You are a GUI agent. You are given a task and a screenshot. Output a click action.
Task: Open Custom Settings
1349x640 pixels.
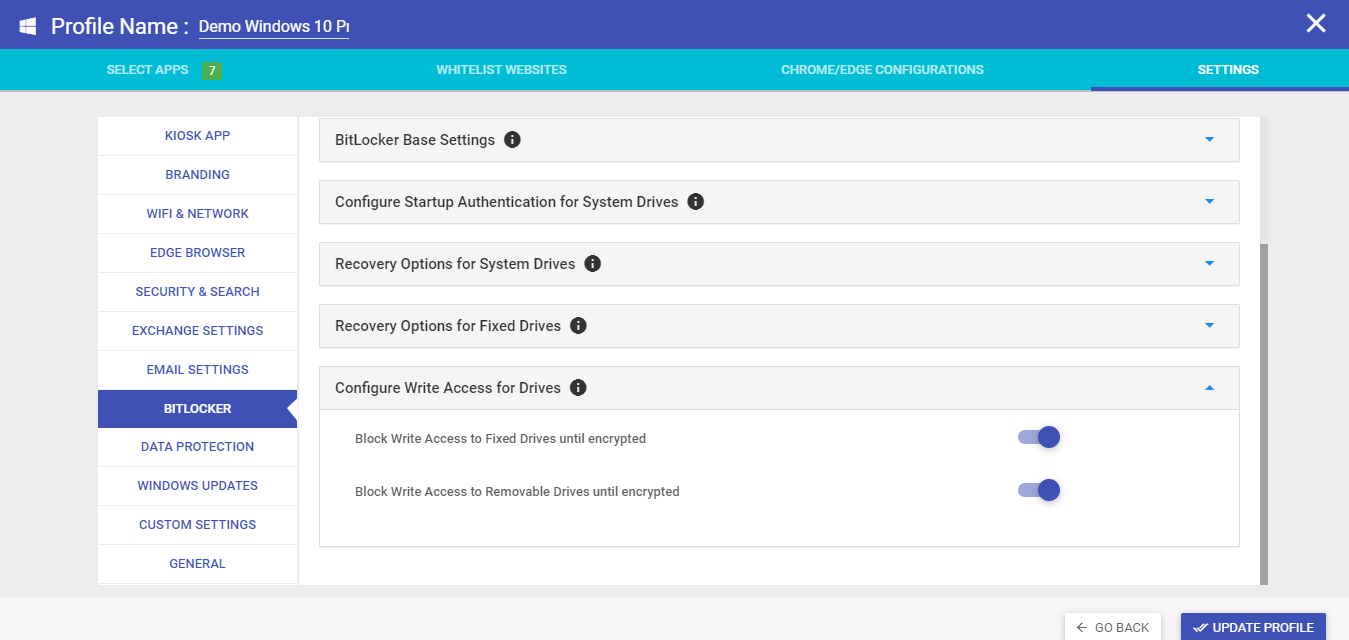click(198, 525)
